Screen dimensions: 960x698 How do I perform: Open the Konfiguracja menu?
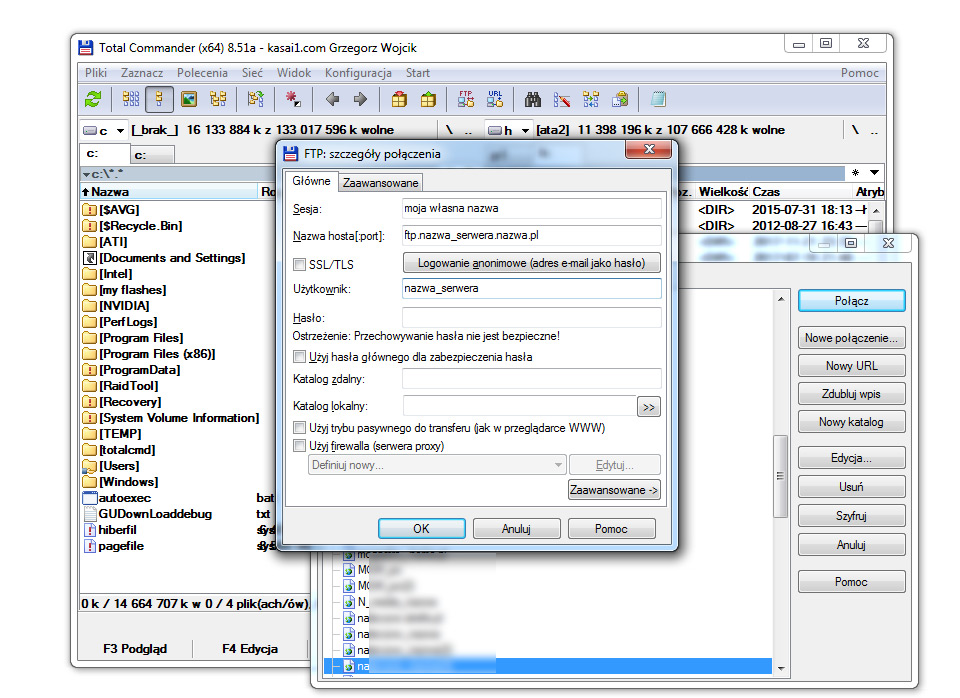tap(358, 73)
